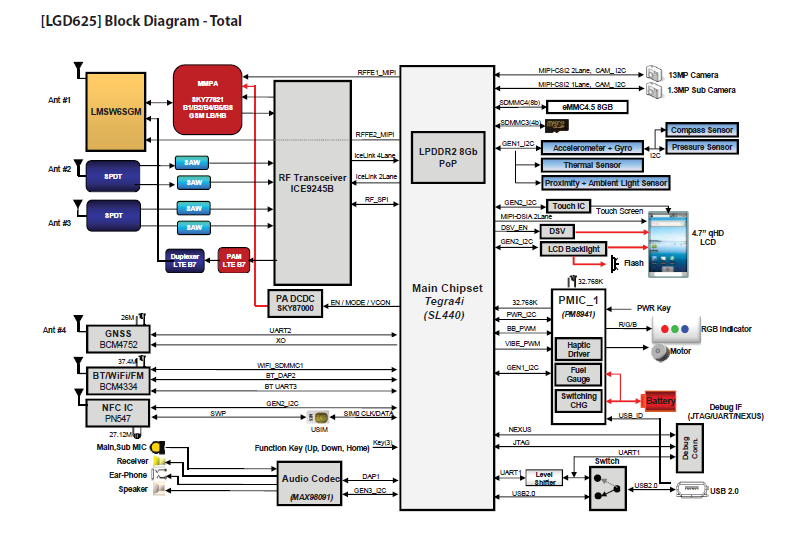Click the red Battery block
This screenshot has height=533, width=812.
(x=659, y=401)
